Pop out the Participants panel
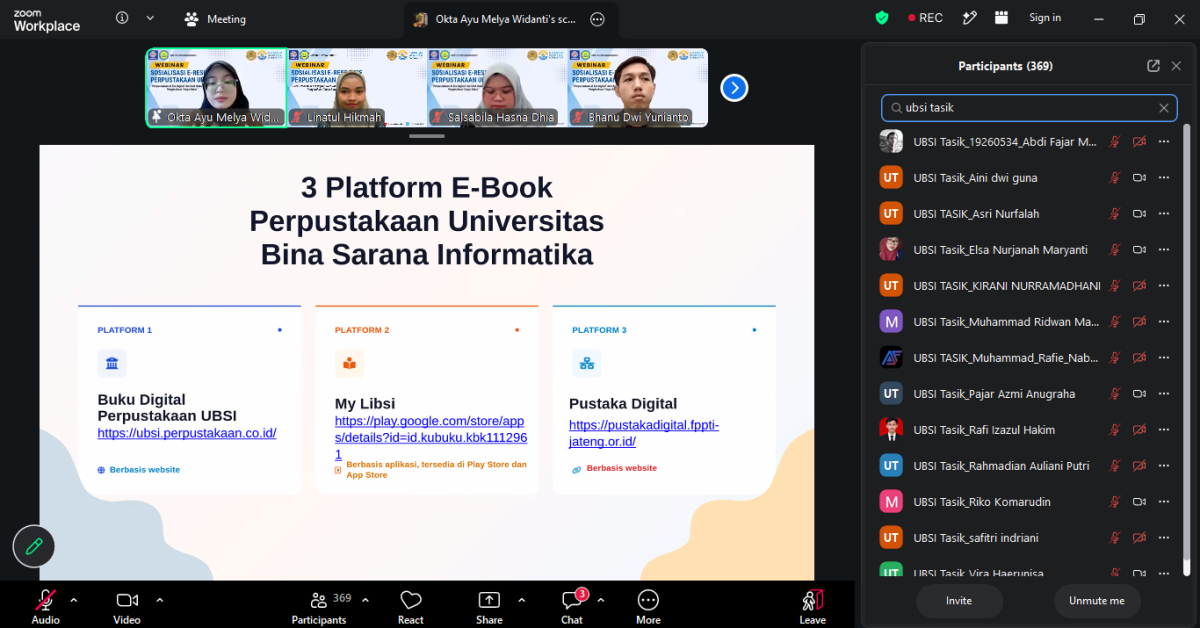Screen dimensions: 1200x628 click(x=1153, y=66)
